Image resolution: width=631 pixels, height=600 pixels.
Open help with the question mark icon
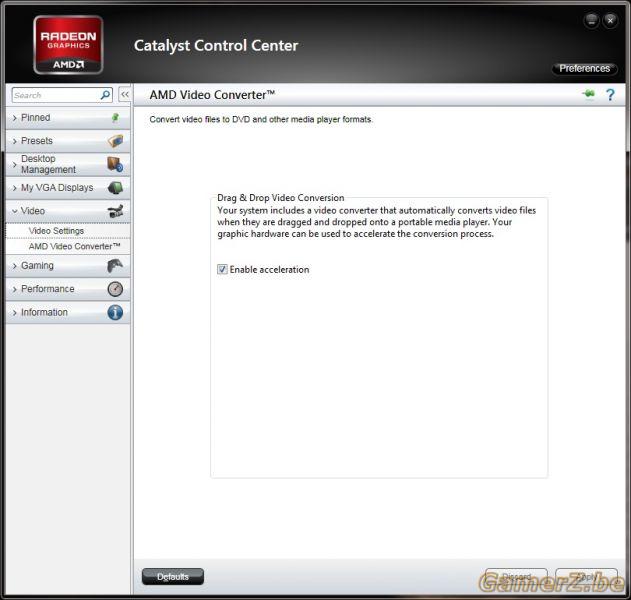click(610, 95)
